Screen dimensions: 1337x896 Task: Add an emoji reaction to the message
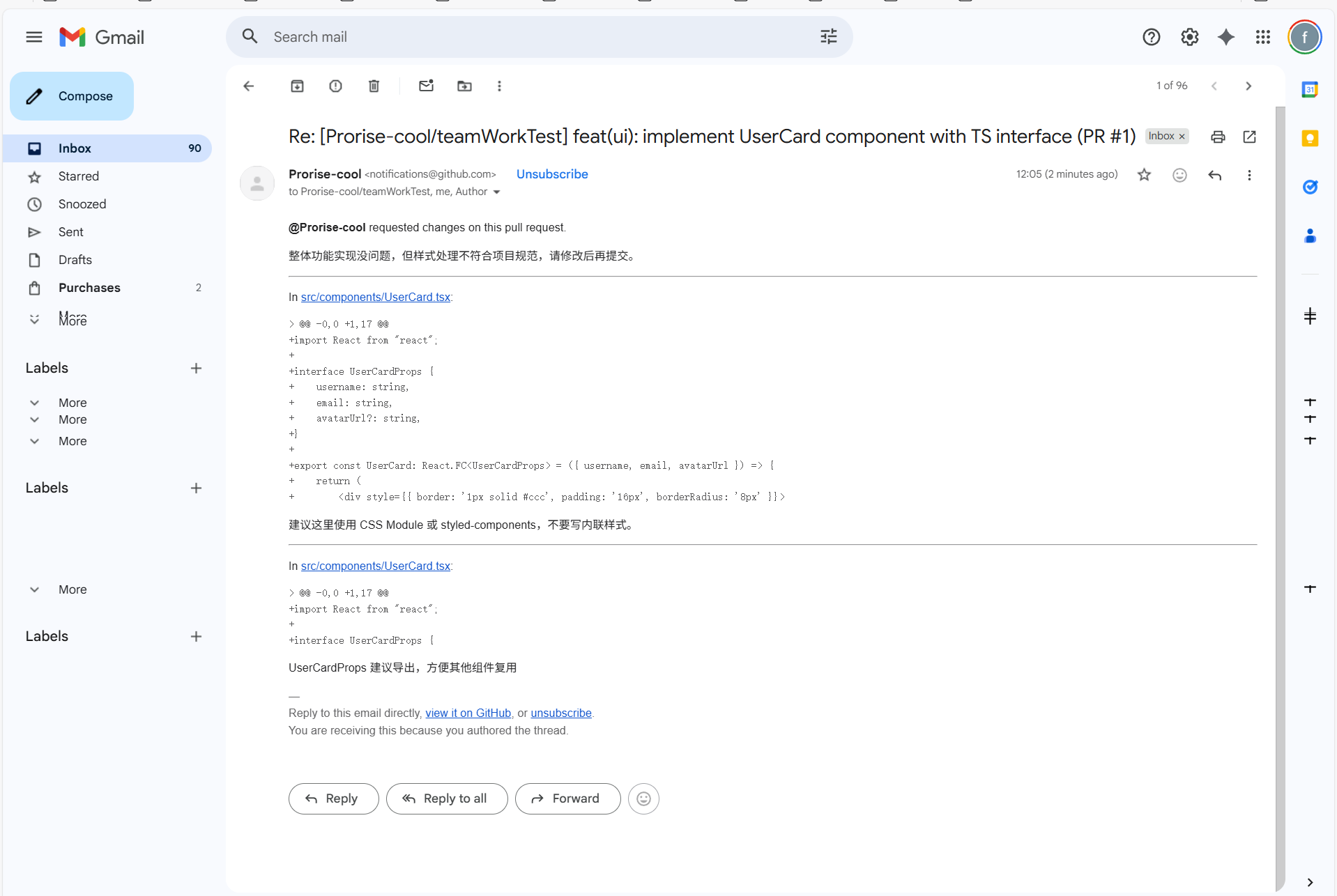[x=1179, y=175]
